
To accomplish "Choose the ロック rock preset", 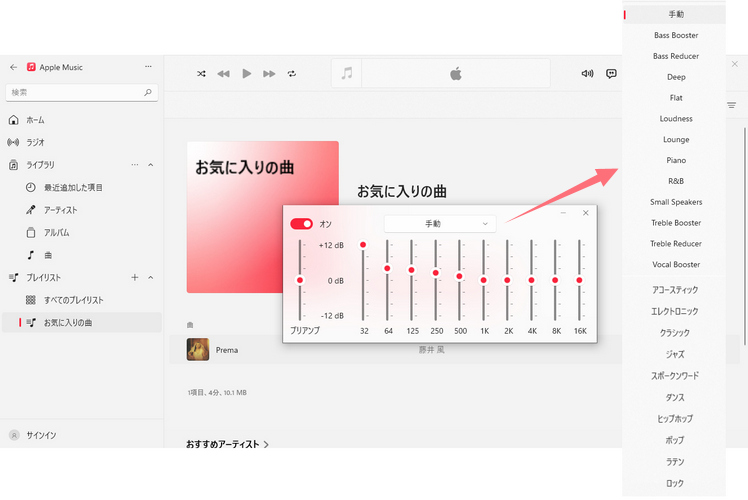I will coord(675,483).
